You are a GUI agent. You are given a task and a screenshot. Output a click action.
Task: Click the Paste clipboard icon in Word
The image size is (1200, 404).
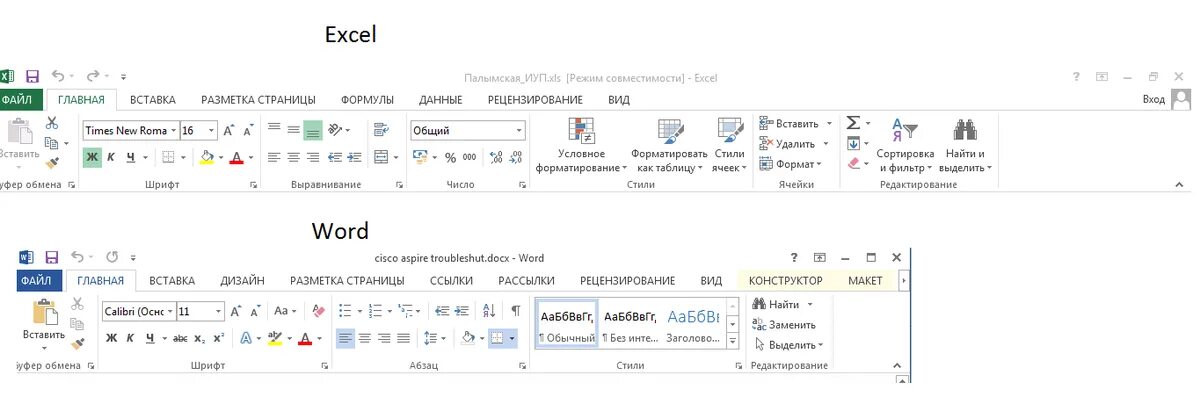44,313
